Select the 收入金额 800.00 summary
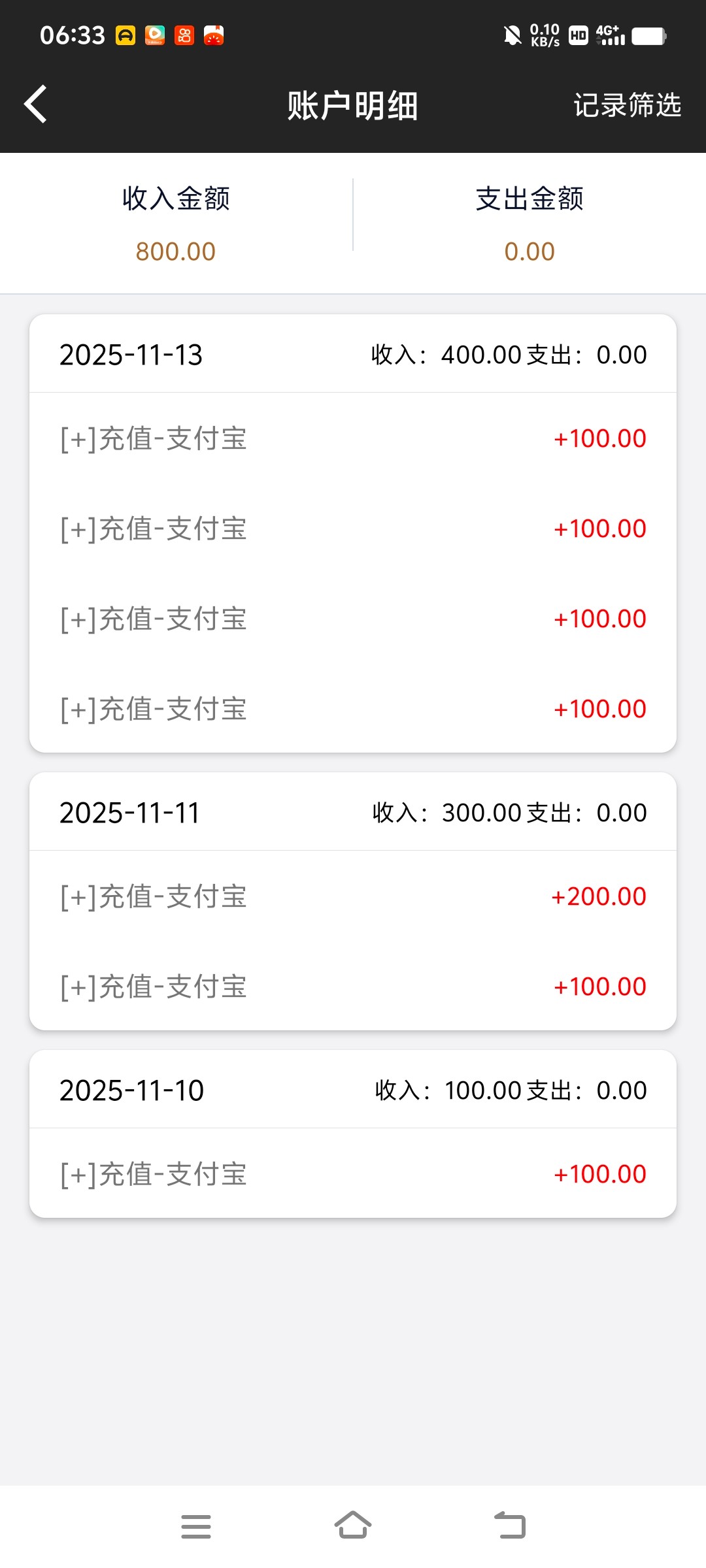Screen dimensions: 706x1568 tap(176, 223)
